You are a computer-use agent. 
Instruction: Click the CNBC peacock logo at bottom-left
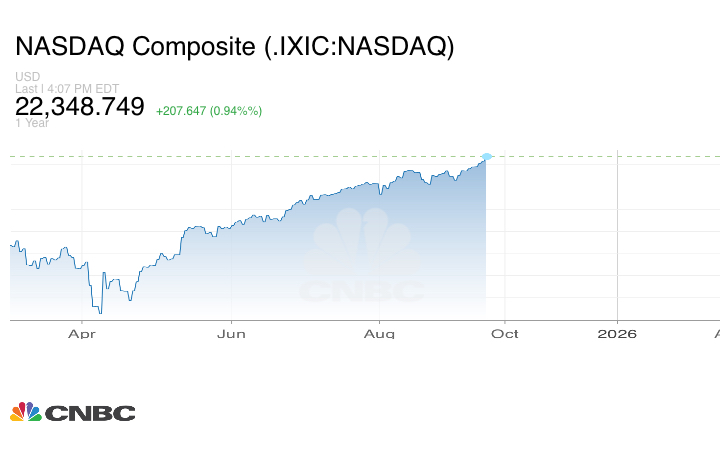[25, 411]
